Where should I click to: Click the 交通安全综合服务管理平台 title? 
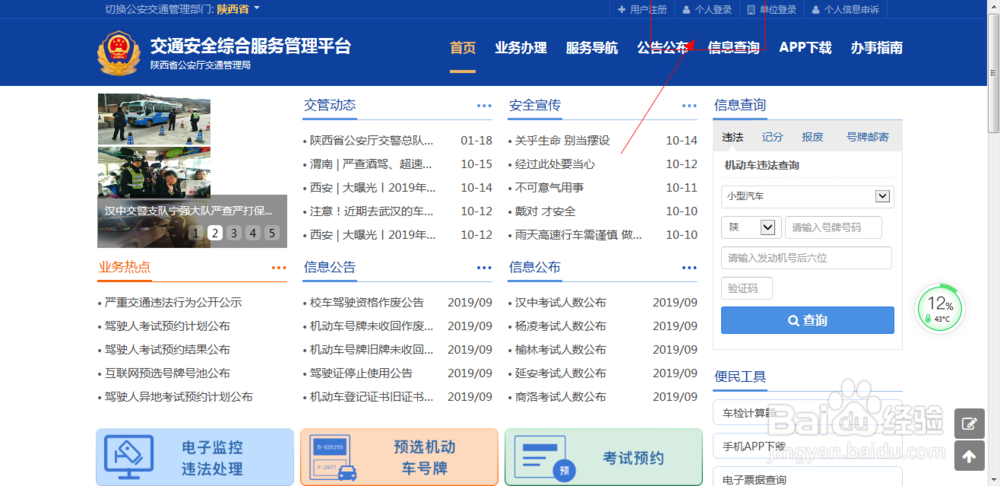[x=251, y=45]
